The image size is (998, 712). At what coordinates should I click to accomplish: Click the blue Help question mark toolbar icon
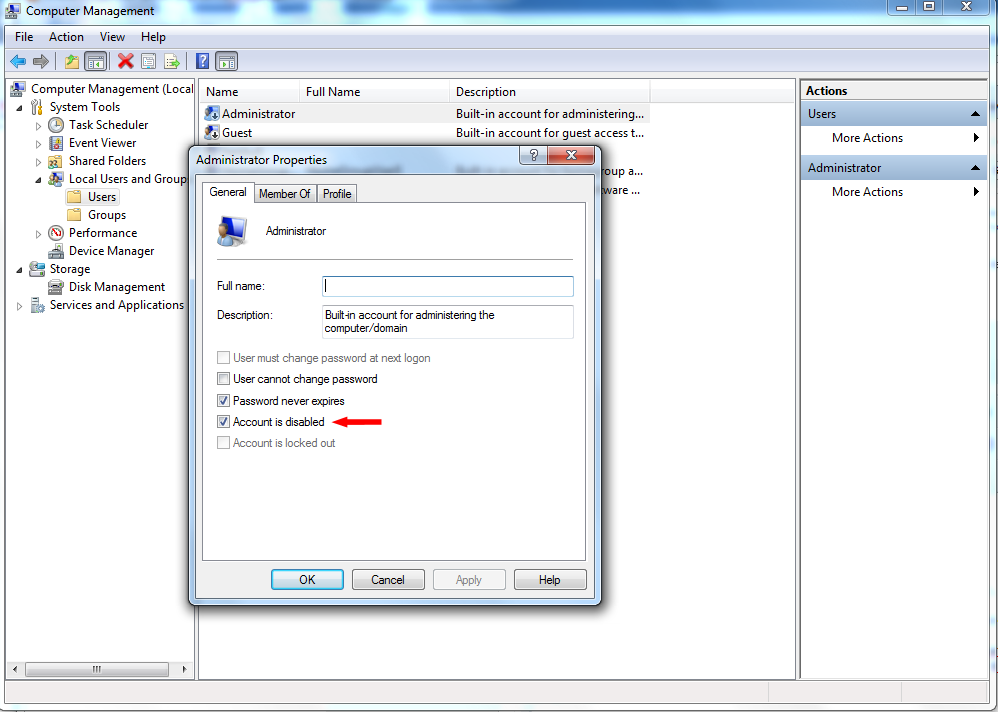pyautogui.click(x=202, y=62)
